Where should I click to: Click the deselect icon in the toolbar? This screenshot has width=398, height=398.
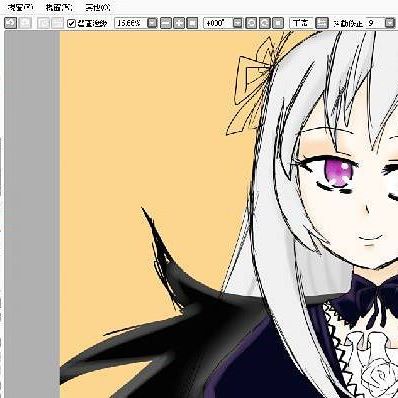(44, 23)
